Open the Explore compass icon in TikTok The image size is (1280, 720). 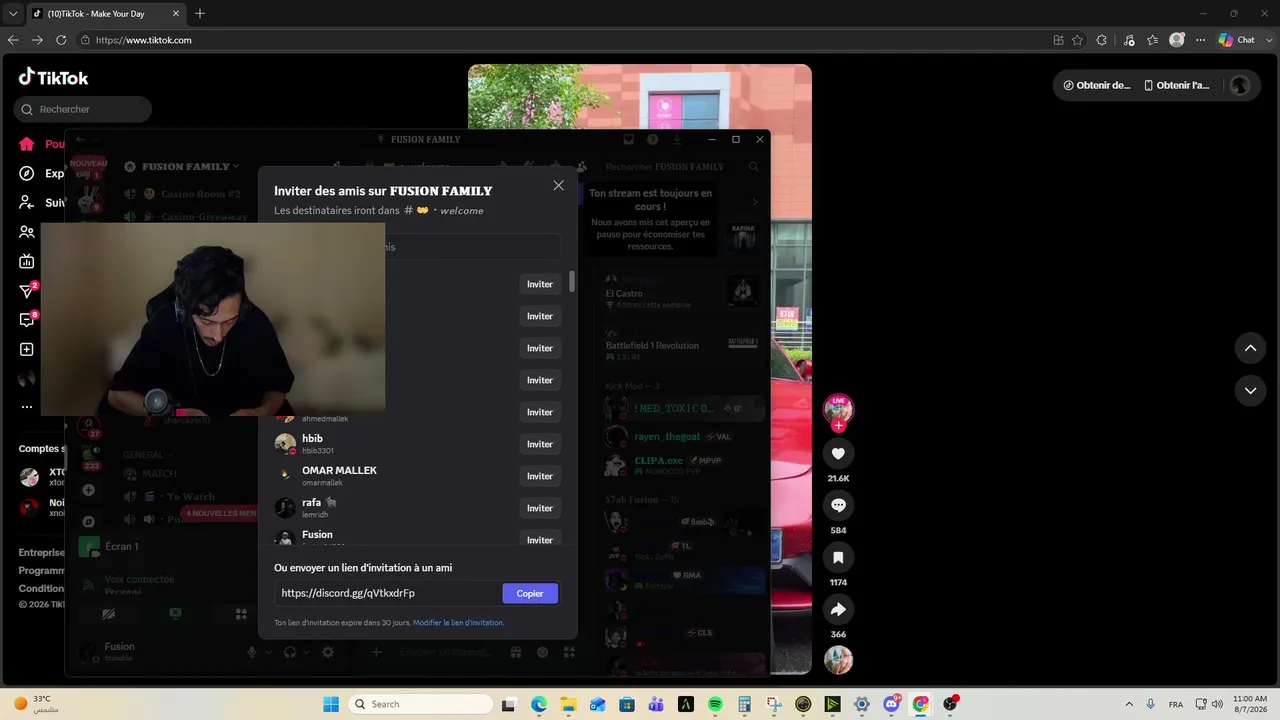[x=27, y=173]
